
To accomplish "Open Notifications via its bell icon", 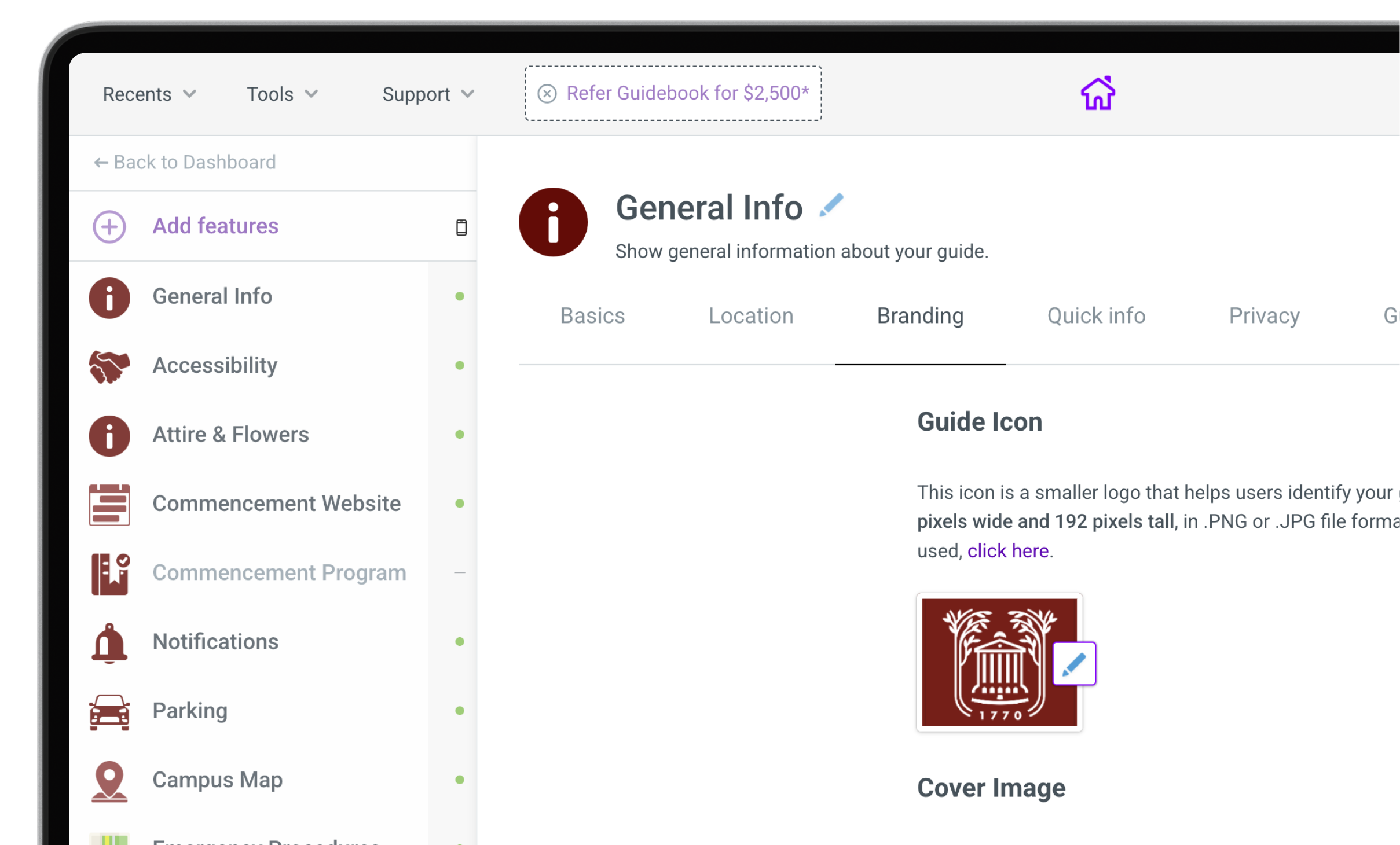I will pos(109,642).
